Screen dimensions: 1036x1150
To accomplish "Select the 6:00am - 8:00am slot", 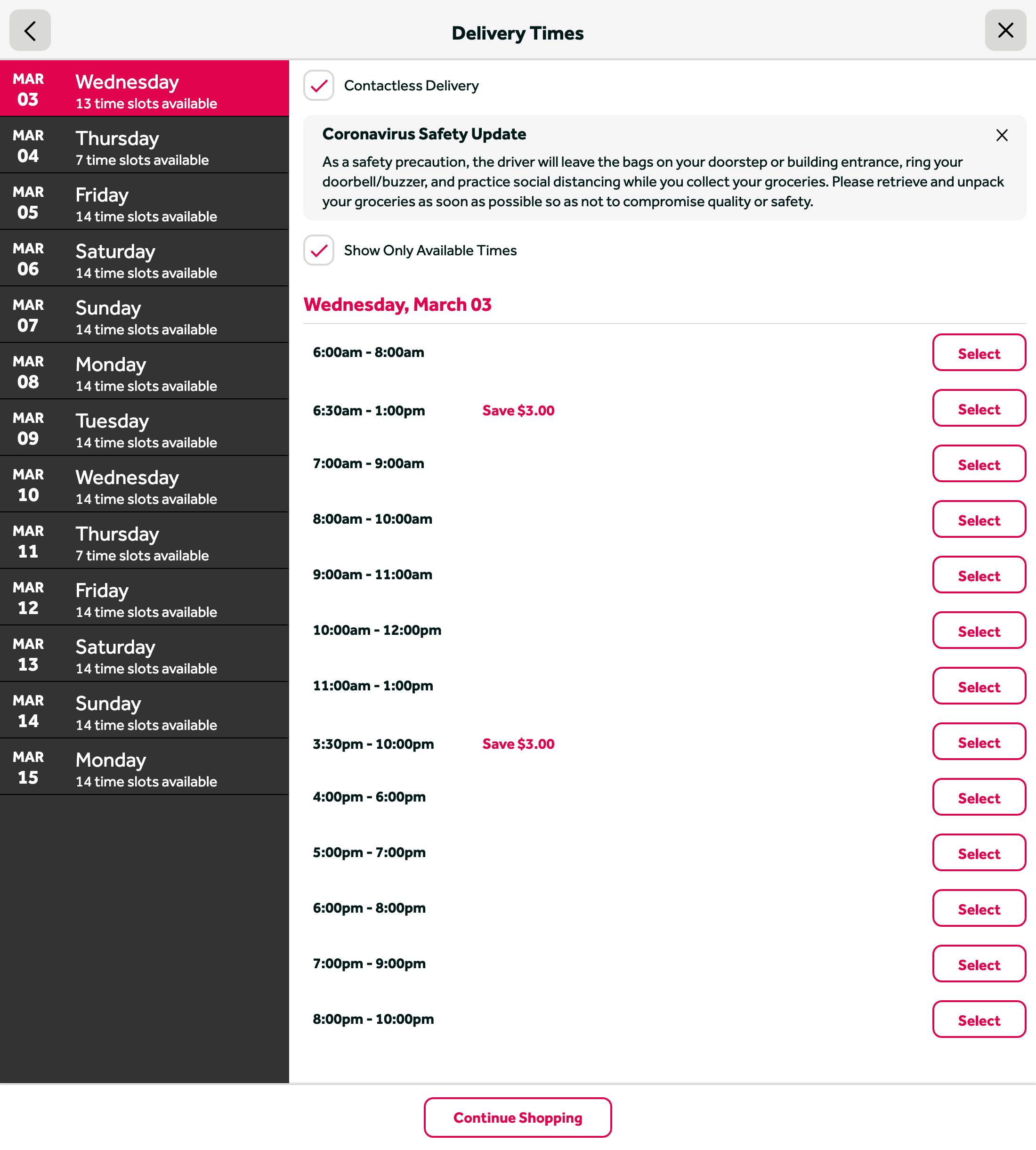I will (979, 353).
